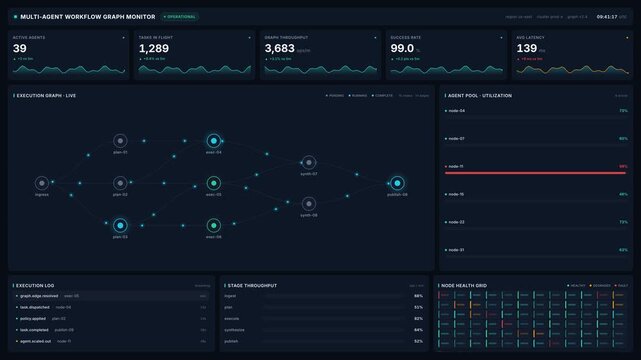This screenshot has width=641, height=360.
Task: Toggle PENDING legend filter in execution graph
Action: (x=335, y=96)
